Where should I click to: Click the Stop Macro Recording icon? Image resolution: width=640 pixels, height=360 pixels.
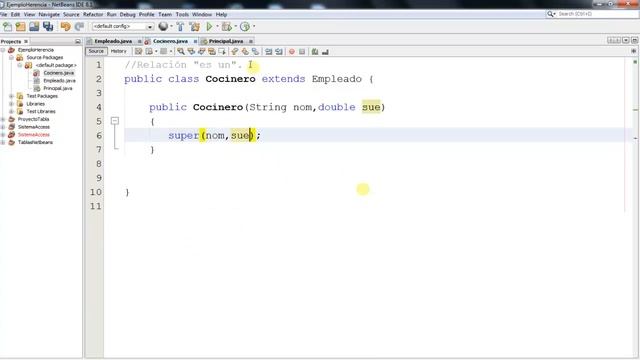(x=302, y=51)
